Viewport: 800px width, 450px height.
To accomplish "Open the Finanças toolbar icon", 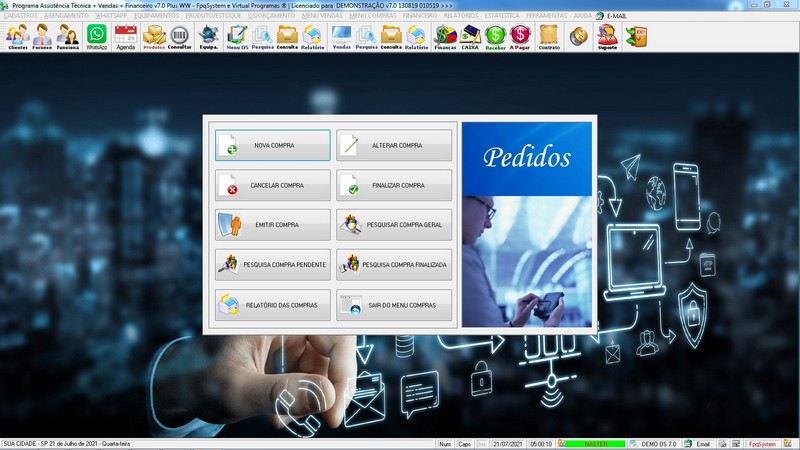I will pos(445,37).
